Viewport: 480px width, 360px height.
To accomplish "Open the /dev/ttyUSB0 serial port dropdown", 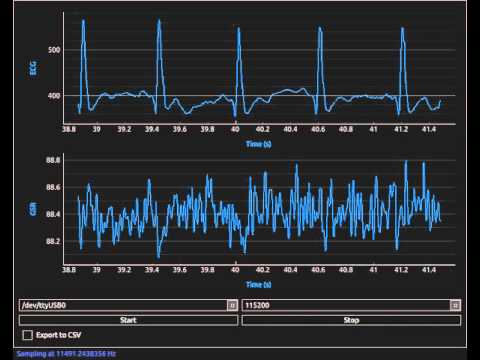I will (x=129, y=305).
